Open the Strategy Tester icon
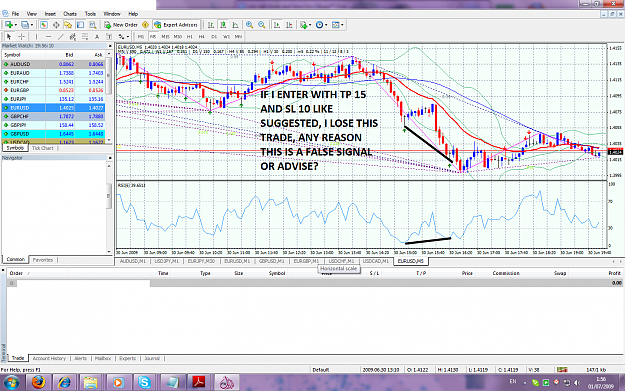Screen dimensions: 625x391 point(92,25)
